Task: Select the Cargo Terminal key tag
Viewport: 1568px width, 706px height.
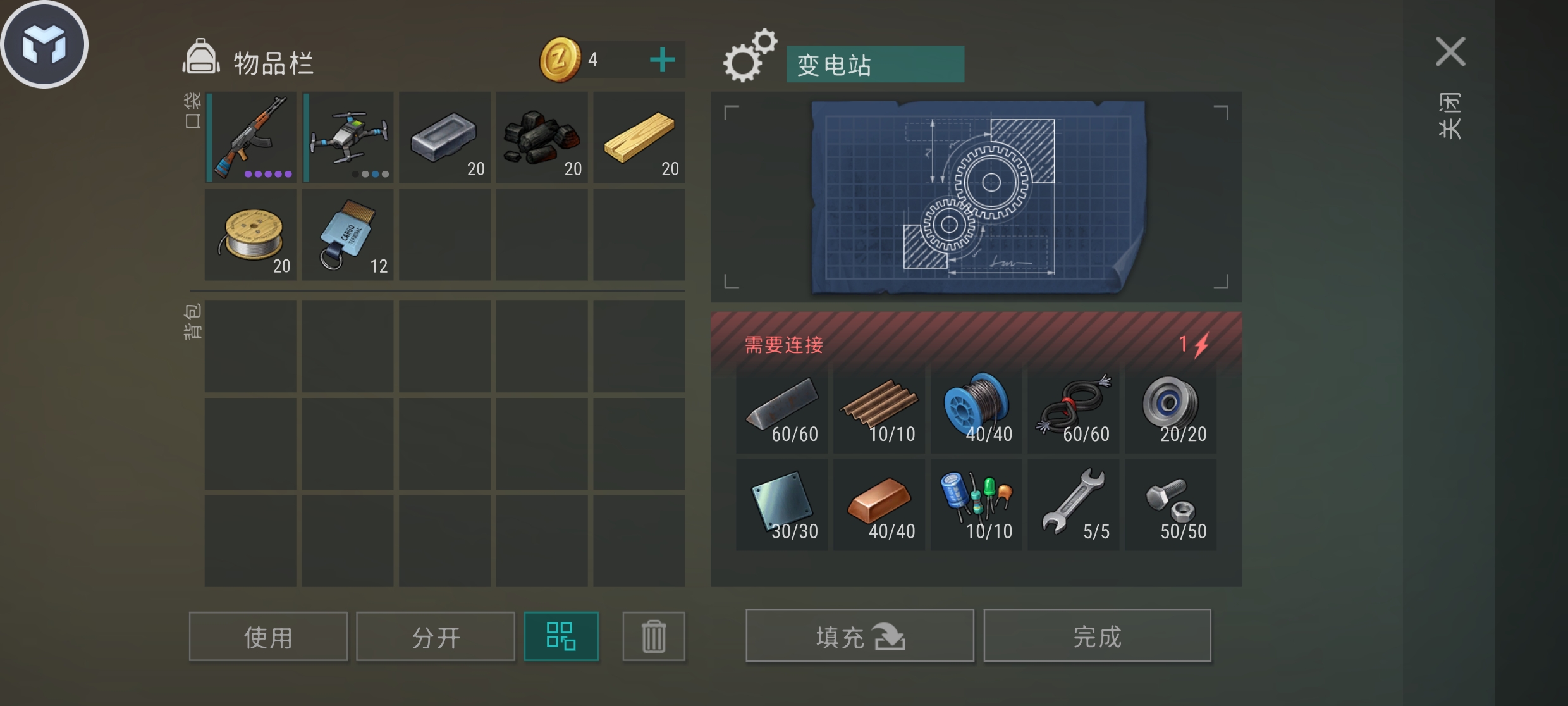Action: [348, 235]
